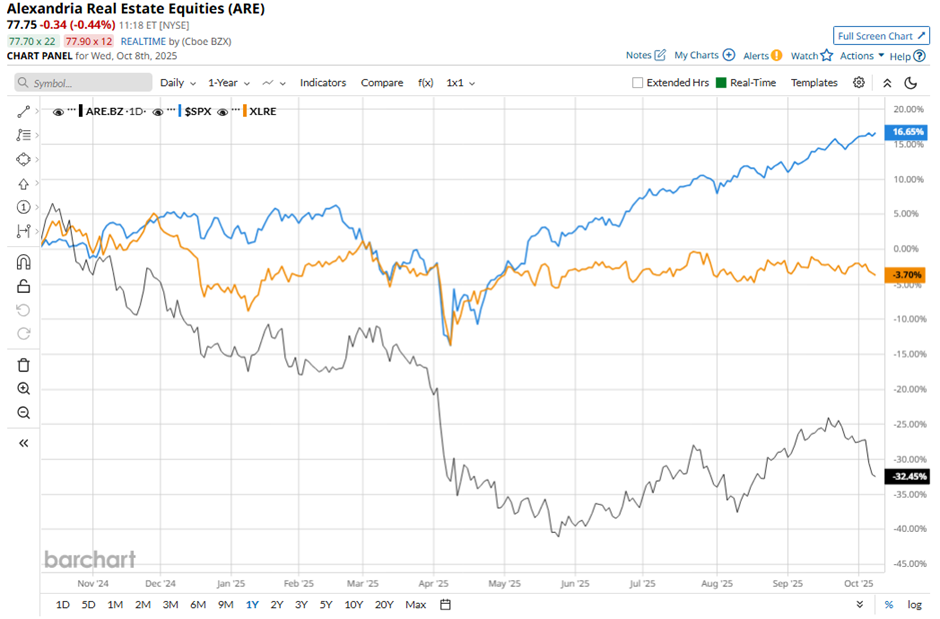Image resolution: width=940 pixels, height=619 pixels.
Task: Expand bottom panel with double down arrows
Action: tap(860, 605)
